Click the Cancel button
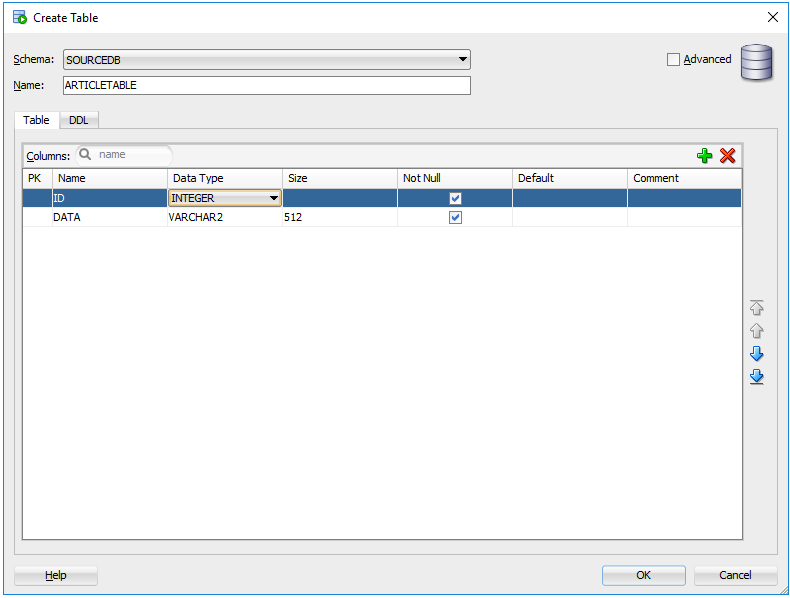The width and height of the screenshot is (790, 598). pos(735,575)
